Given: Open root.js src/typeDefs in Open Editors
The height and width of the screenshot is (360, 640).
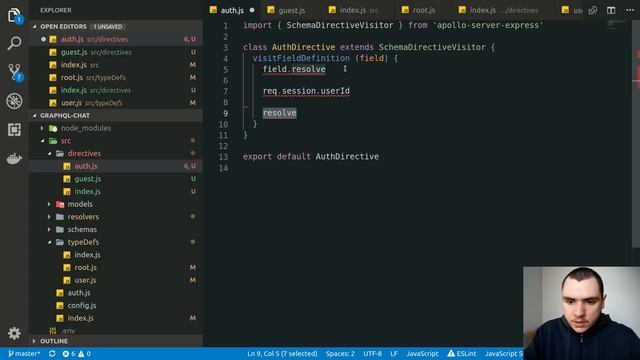Looking at the screenshot, I should (116, 77).
